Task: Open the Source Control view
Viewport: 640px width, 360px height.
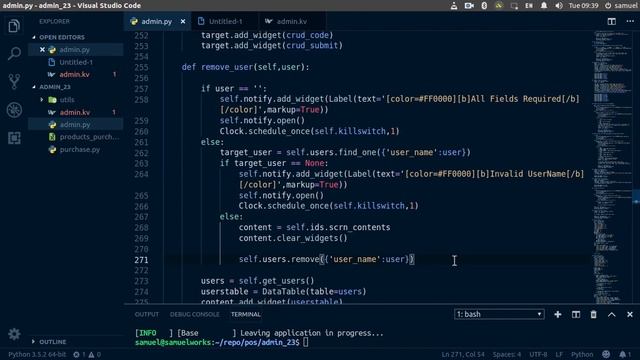Action: 14,81
